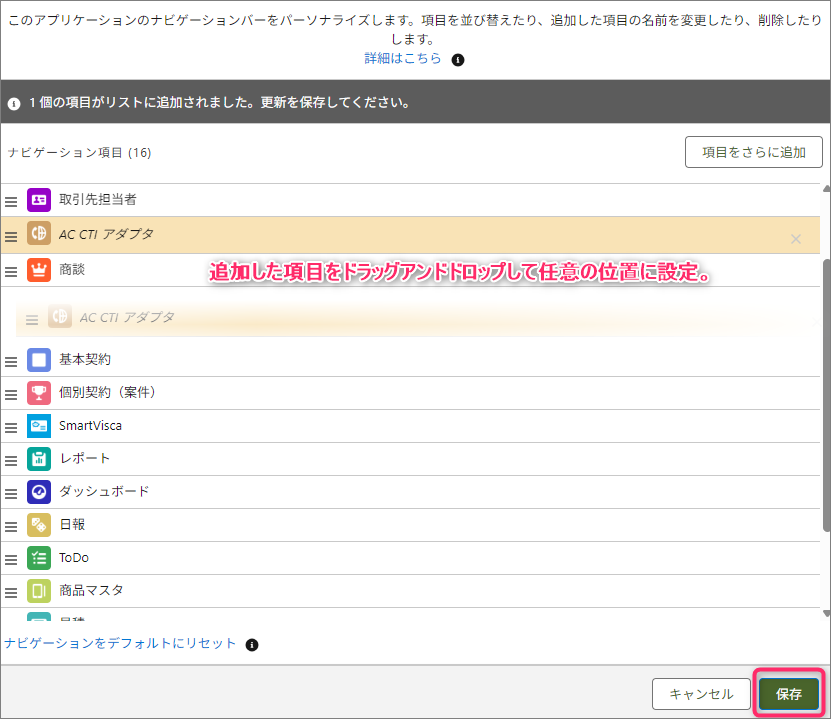Click the drag handle for レポート row
831x719 pixels.
[x=11, y=460]
